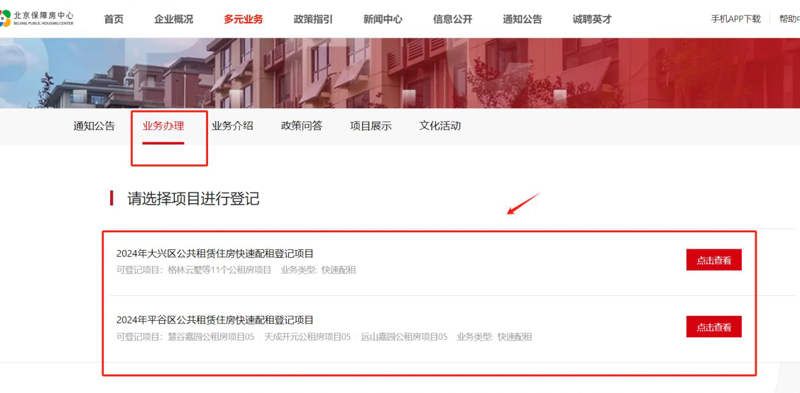Click 点击查看 for the 平谷区 project

tap(714, 327)
